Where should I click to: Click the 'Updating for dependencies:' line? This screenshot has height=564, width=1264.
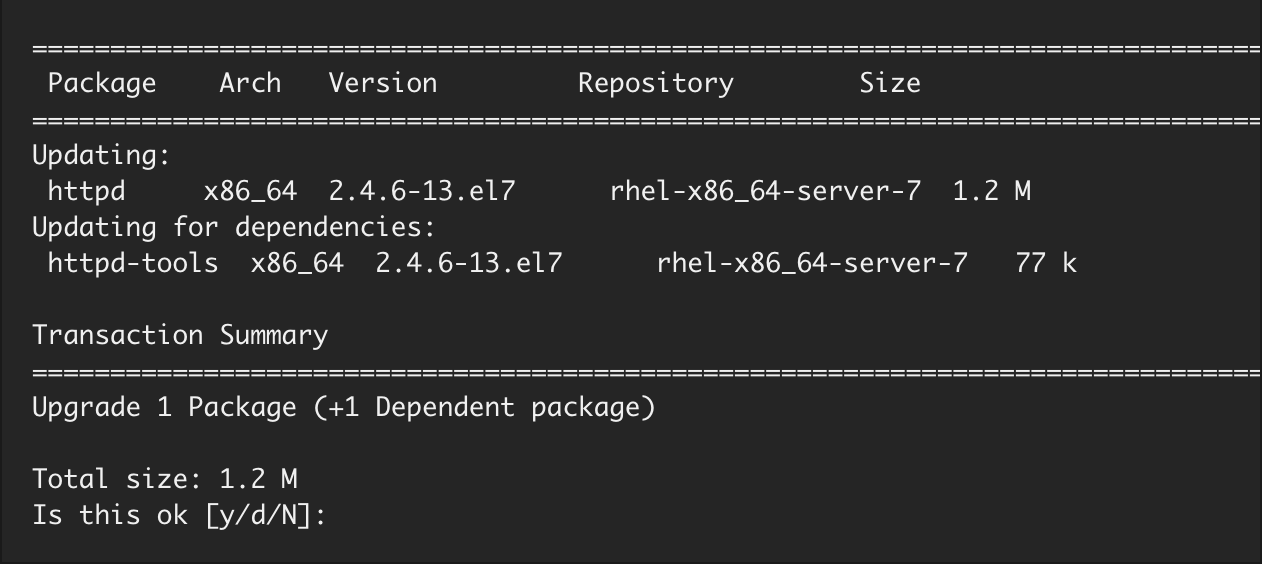click(x=234, y=227)
